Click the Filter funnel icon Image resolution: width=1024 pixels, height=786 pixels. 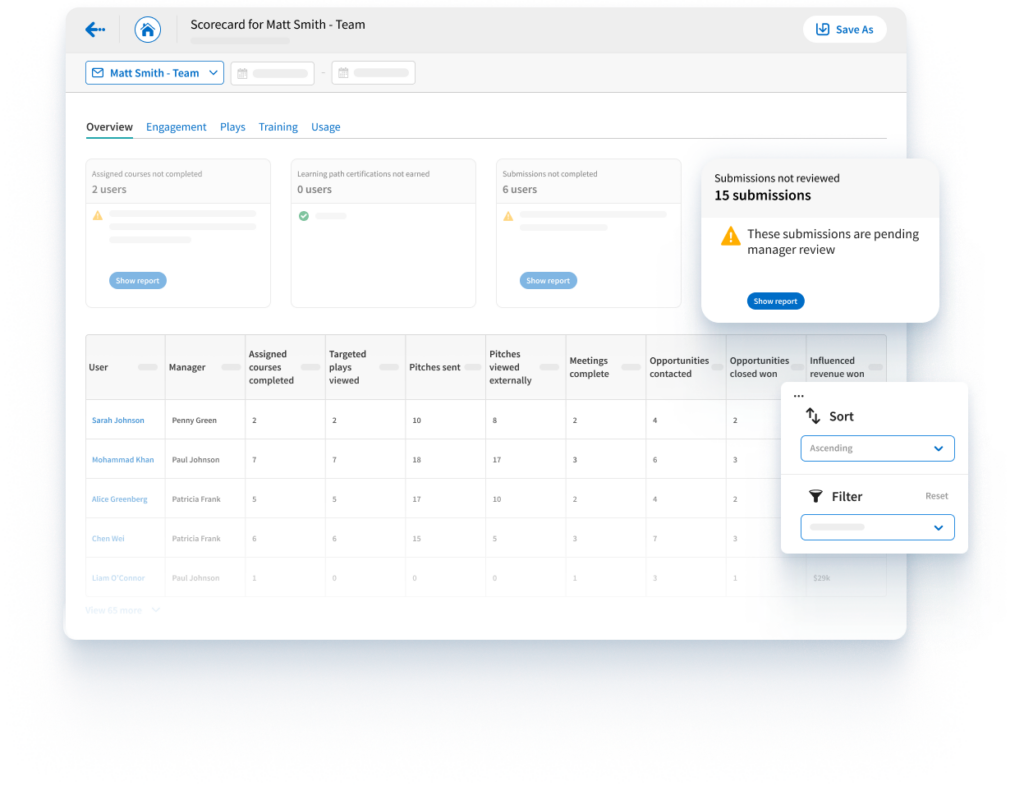[816, 496]
